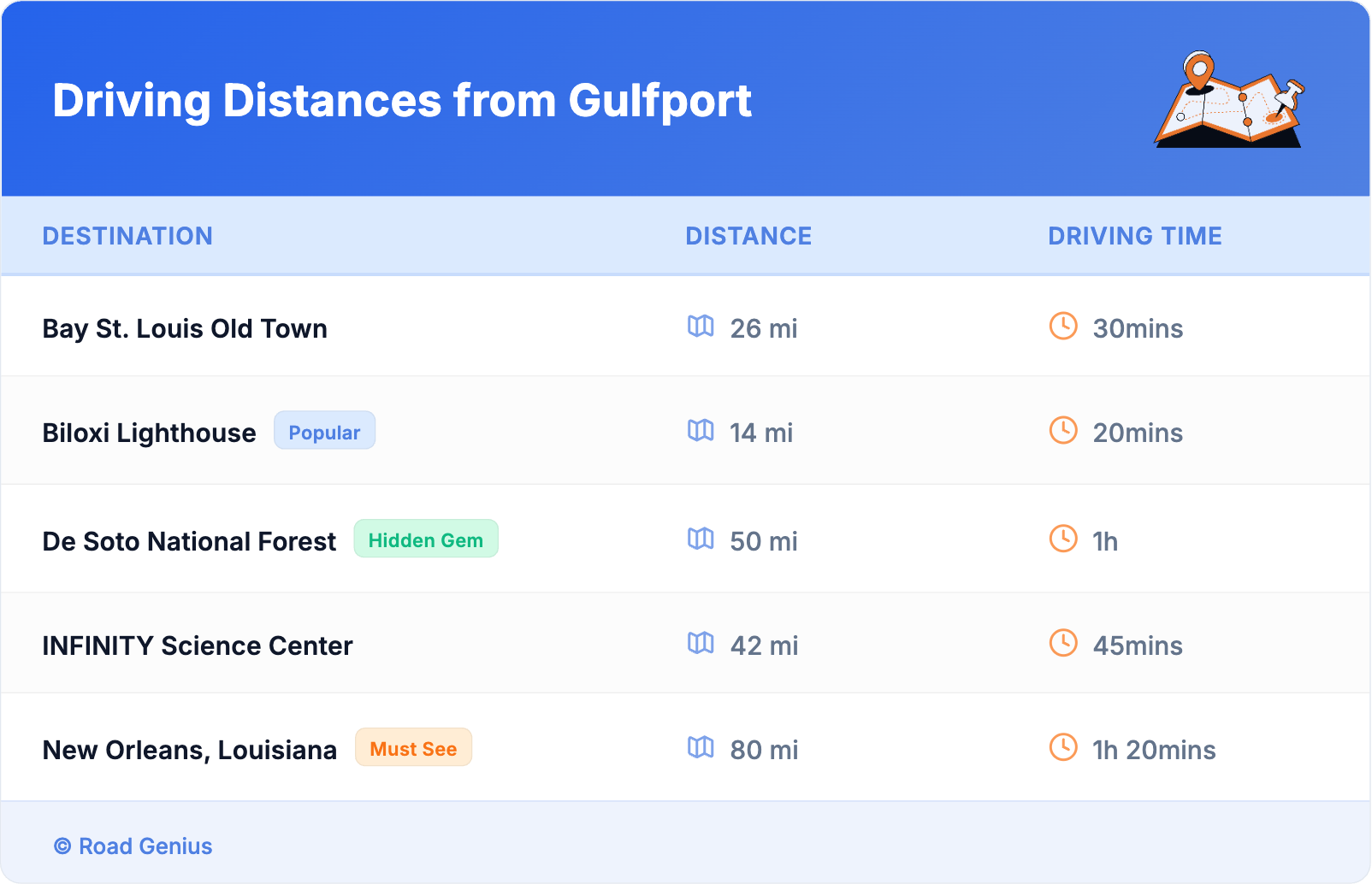Click clock icon next to 20mins
This screenshot has height=884, width=1372.
tap(1063, 430)
